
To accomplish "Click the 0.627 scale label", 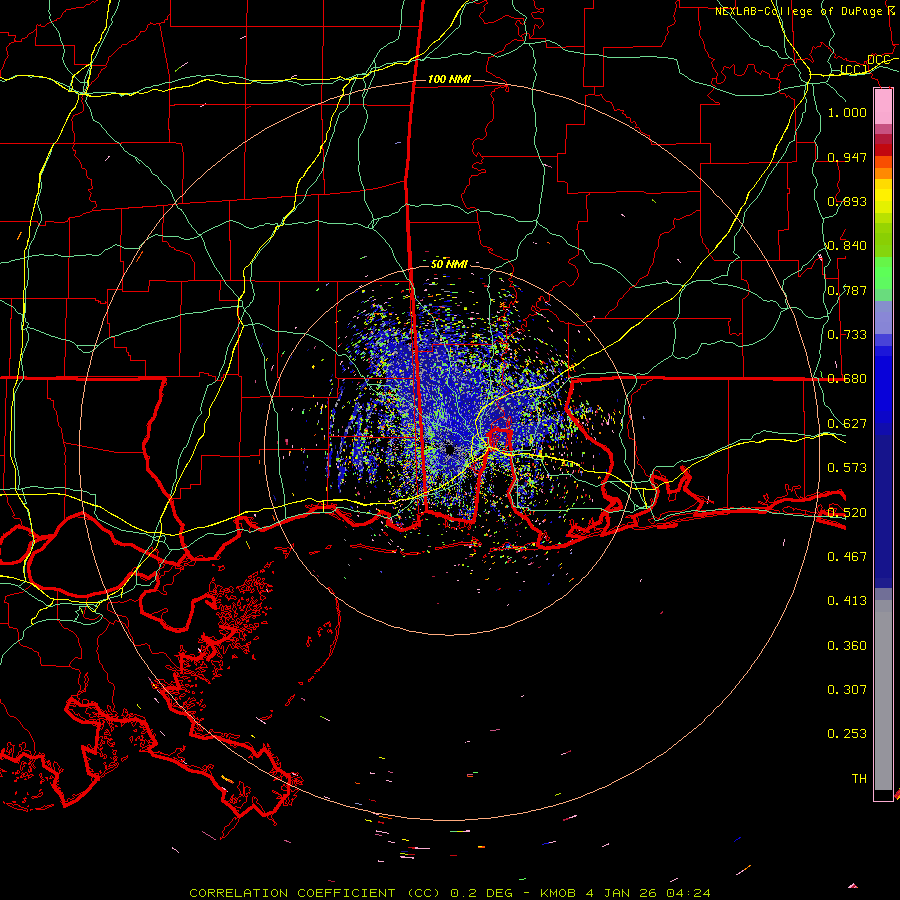I will tap(847, 423).
